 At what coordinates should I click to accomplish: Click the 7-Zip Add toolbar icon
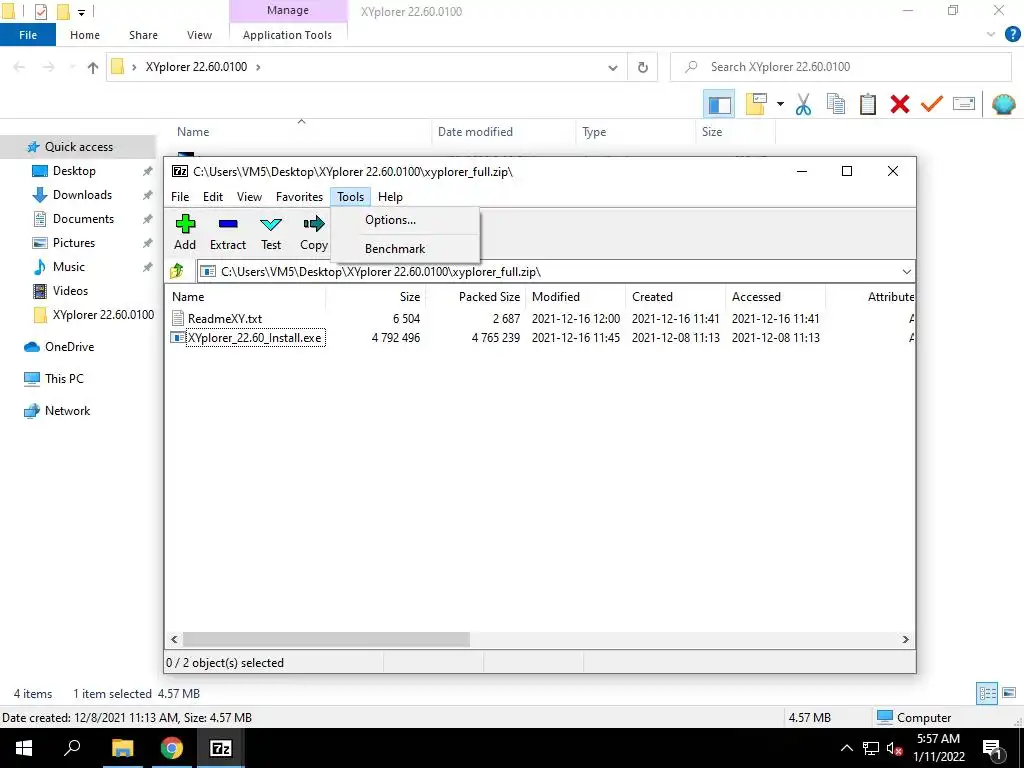coord(185,224)
